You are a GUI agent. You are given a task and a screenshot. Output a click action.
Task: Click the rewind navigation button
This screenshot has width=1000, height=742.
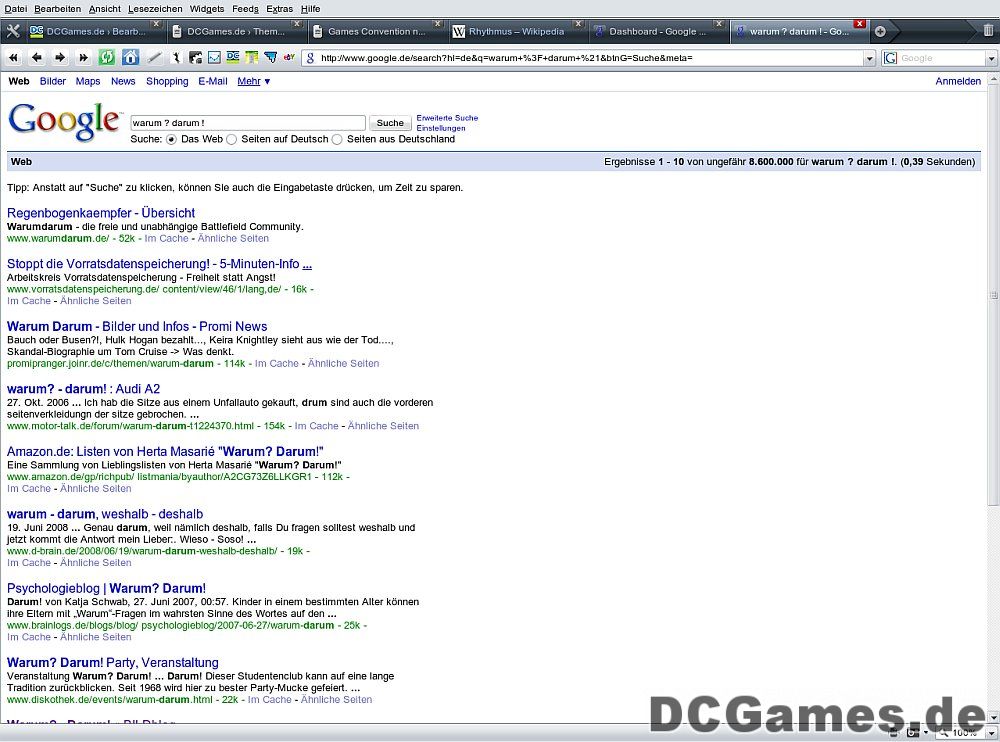[x=13, y=58]
